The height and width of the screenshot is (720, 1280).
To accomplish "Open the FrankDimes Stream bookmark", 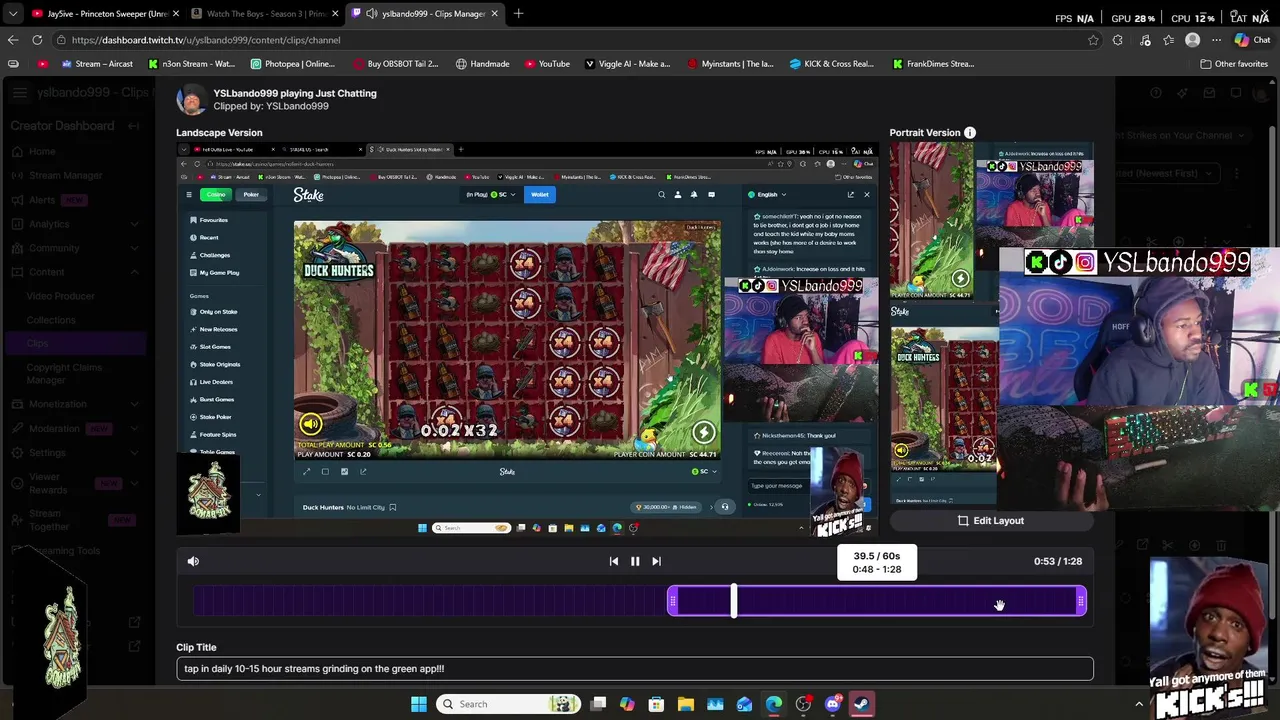I will point(933,64).
